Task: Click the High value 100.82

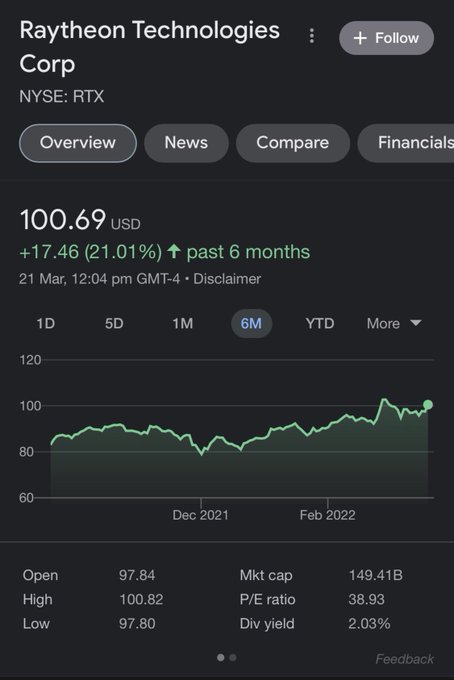Action: (x=141, y=600)
